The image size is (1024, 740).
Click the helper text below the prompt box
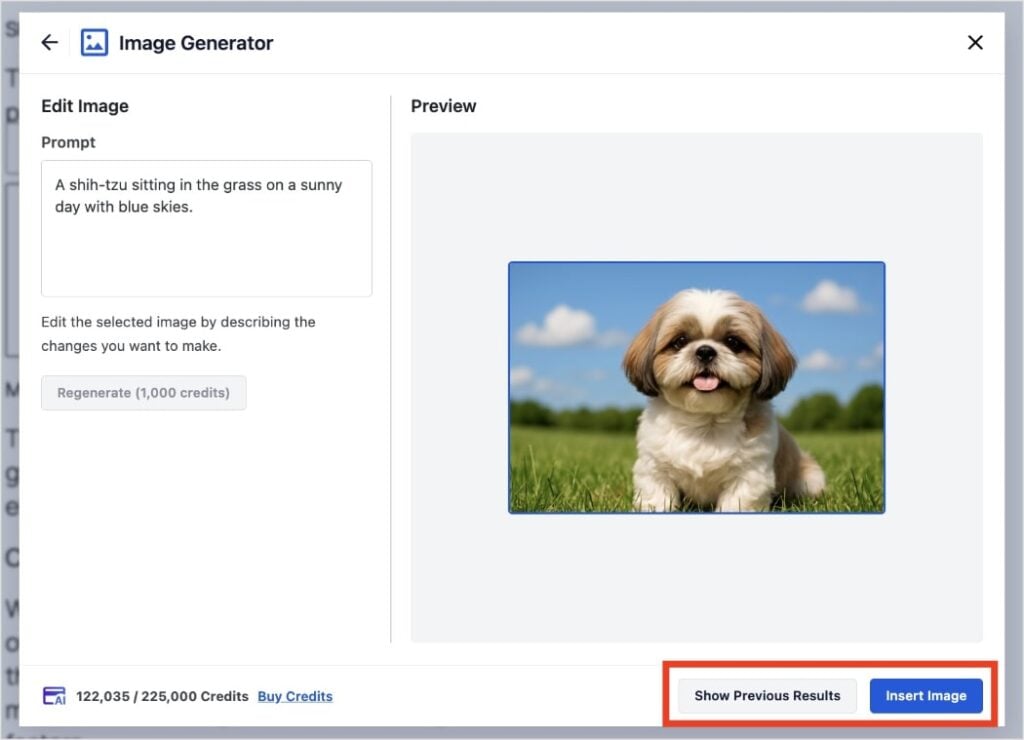coord(178,334)
